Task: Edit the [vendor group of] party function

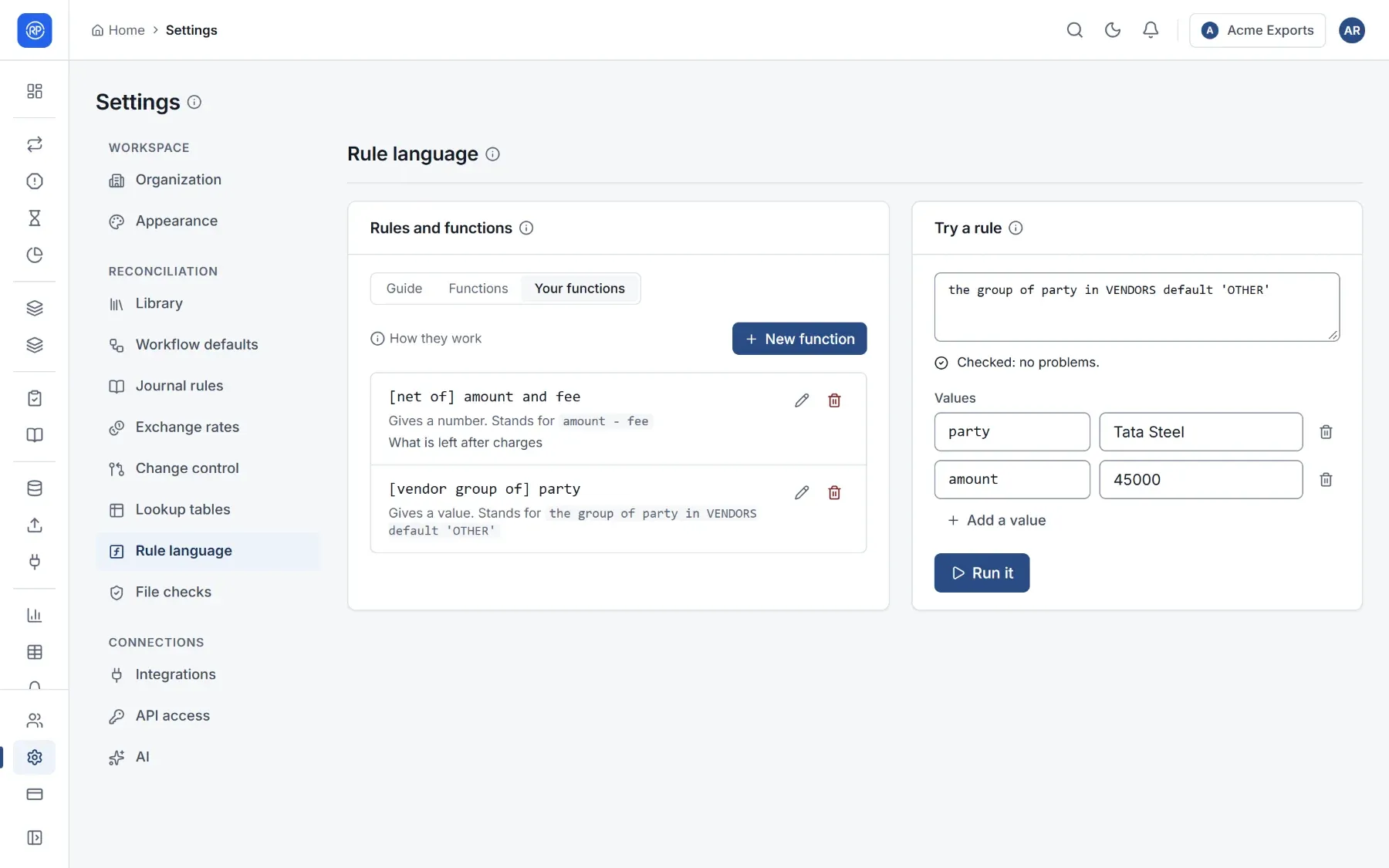Action: 802,492
